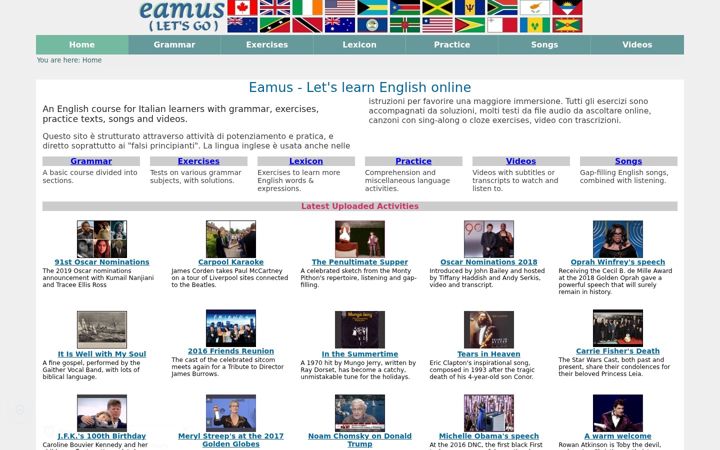The height and width of the screenshot is (450, 720).
Task: Open The Penultimate Supper link
Action: pos(360,262)
